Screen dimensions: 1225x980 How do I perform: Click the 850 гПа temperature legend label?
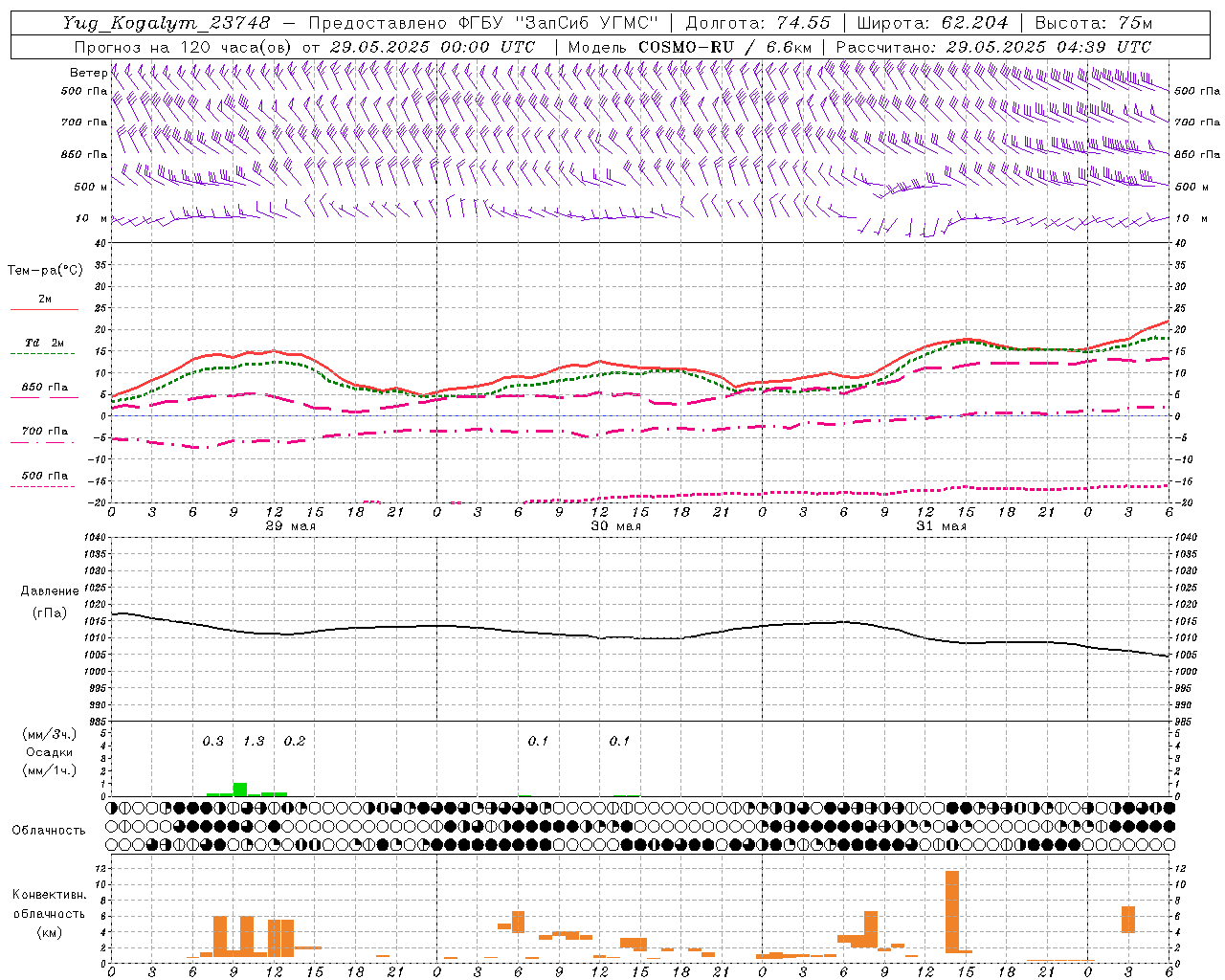coord(45,388)
